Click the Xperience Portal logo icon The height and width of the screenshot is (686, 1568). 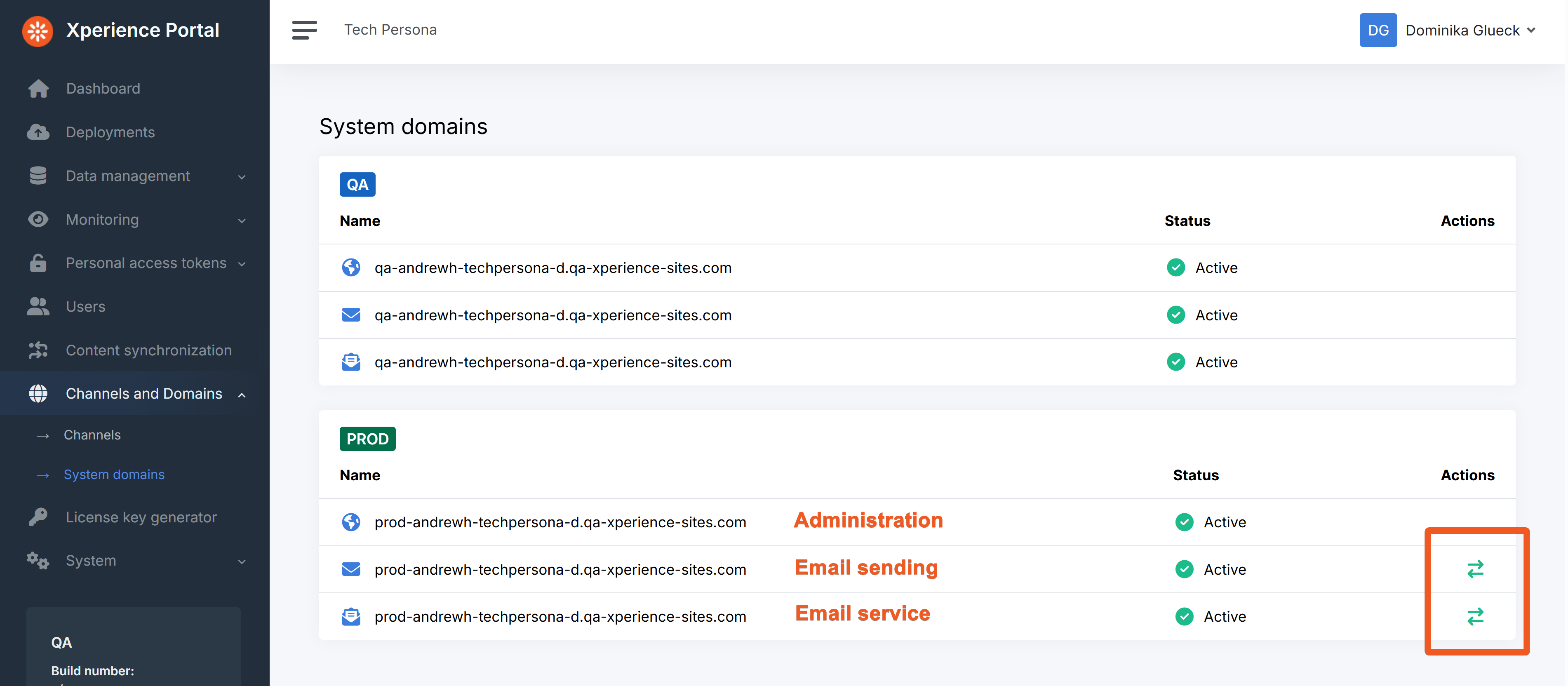38,31
